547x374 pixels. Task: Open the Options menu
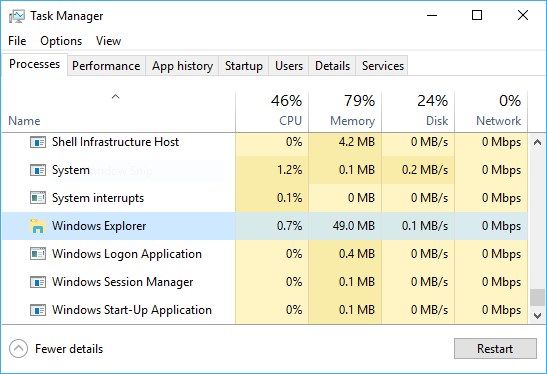[61, 41]
